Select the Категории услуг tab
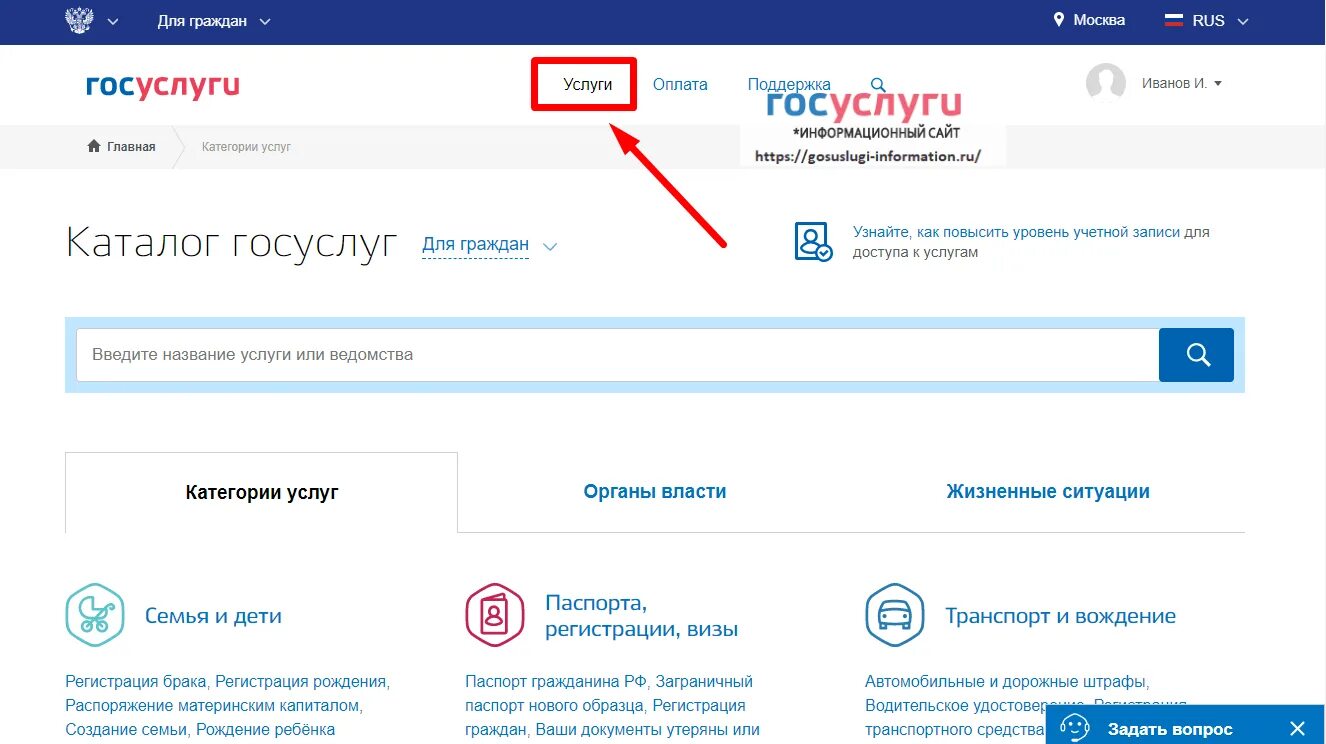Screen dimensions: 1326x744 [x=262, y=492]
